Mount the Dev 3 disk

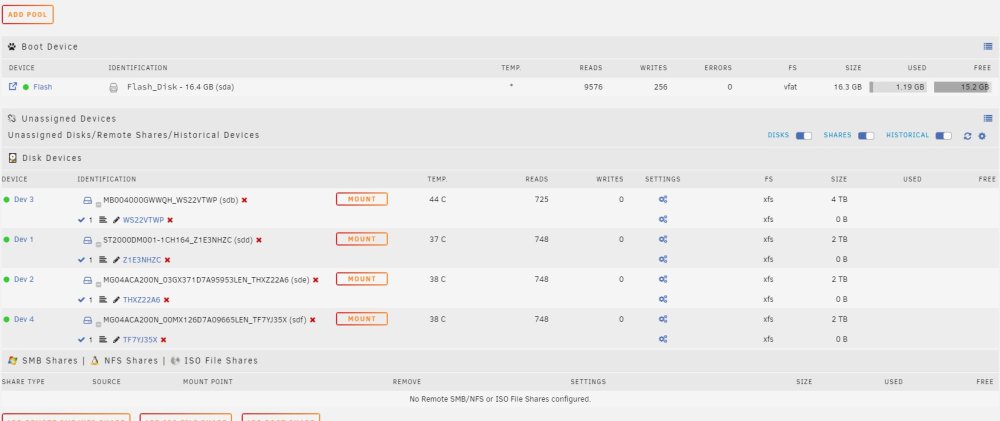pyautogui.click(x=362, y=200)
